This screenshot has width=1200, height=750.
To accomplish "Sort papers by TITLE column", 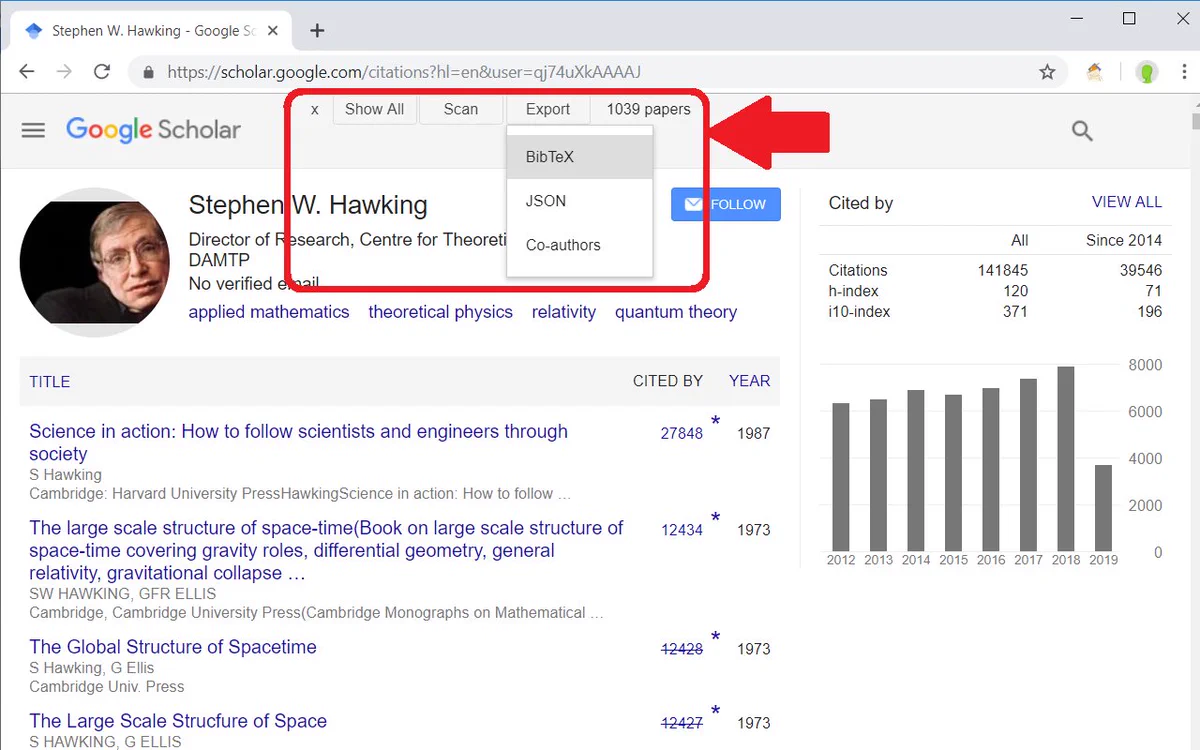I will coord(50,382).
